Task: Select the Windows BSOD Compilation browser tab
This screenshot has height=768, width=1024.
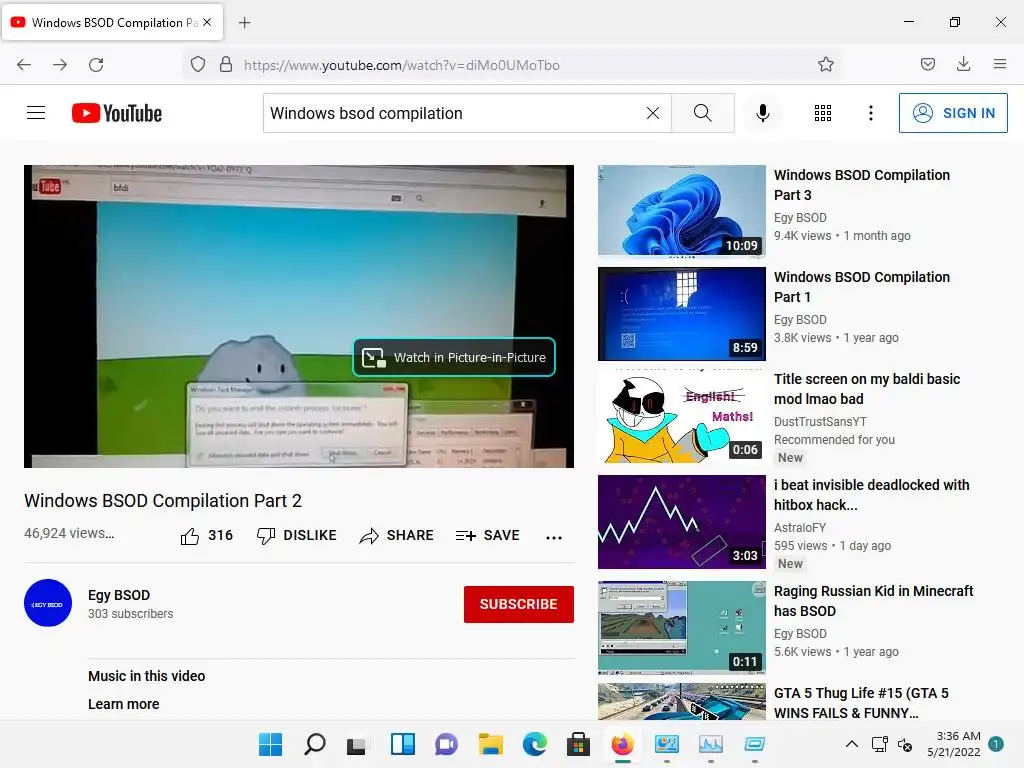Action: 112,22
